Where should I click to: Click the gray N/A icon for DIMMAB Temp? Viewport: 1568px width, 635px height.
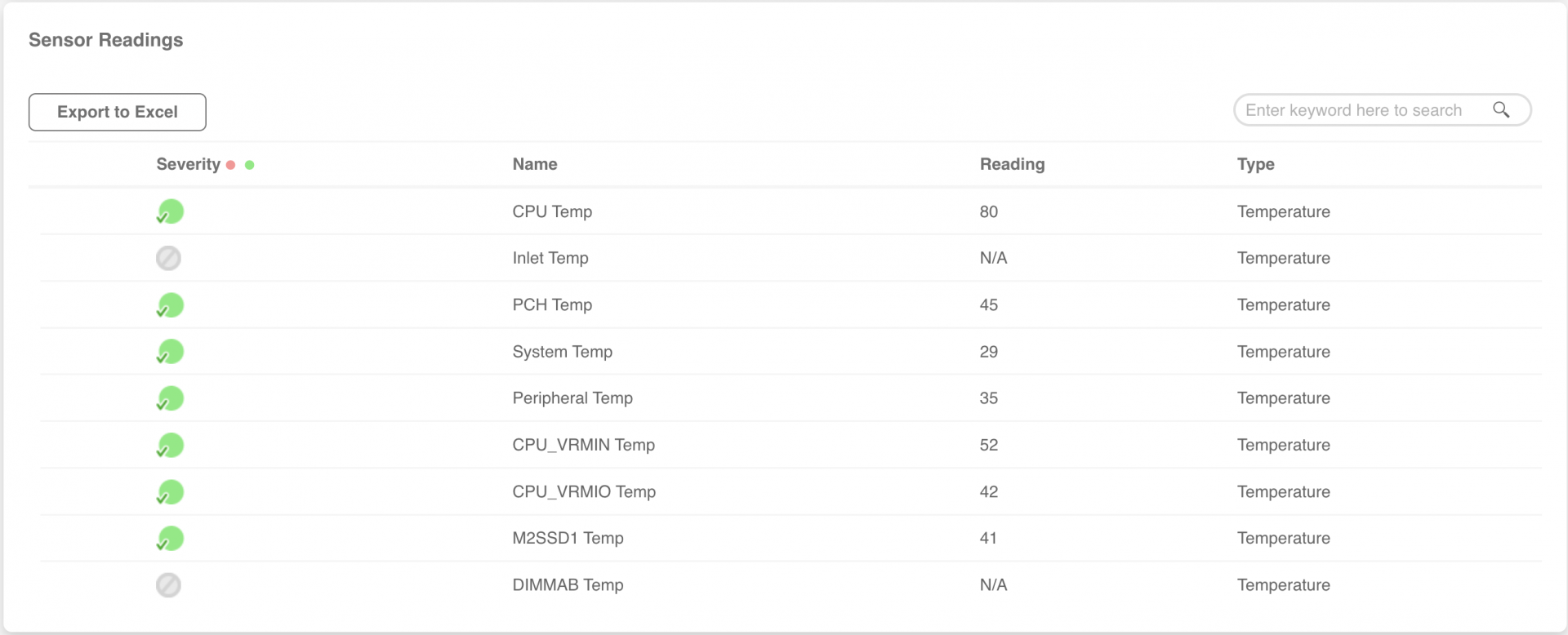click(x=168, y=585)
